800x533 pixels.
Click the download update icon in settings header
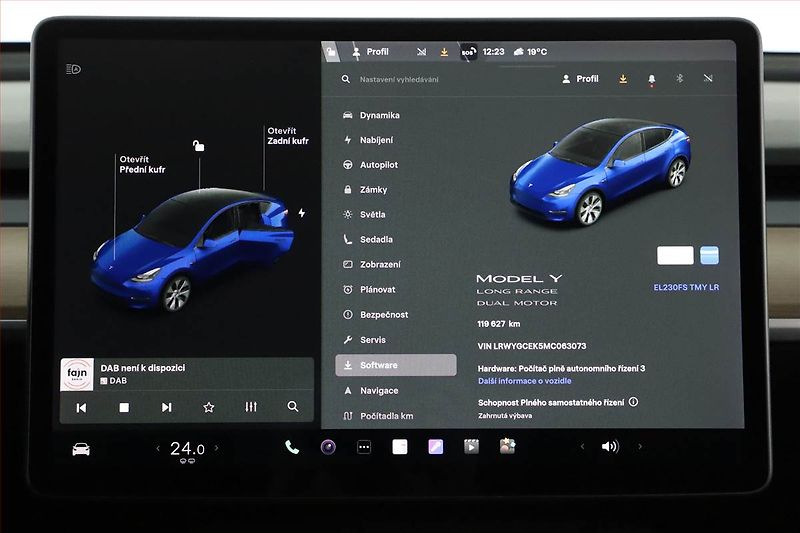[x=623, y=79]
